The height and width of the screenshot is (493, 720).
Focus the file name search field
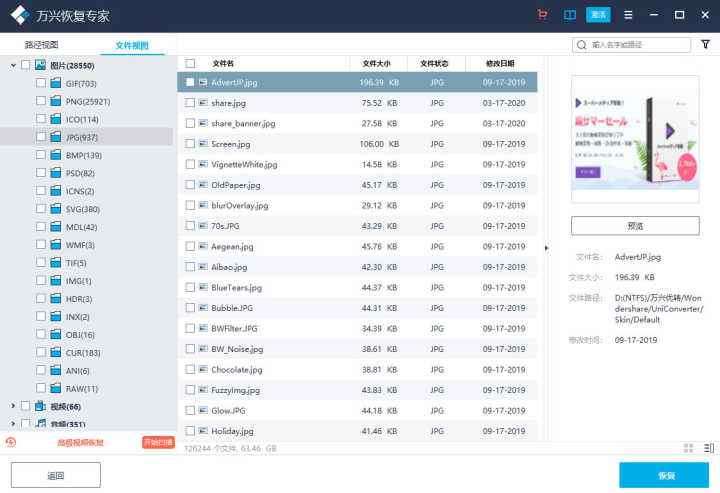[631, 45]
